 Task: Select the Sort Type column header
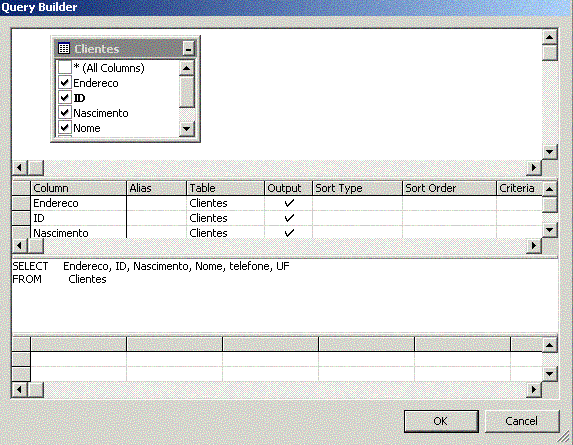coord(357,188)
